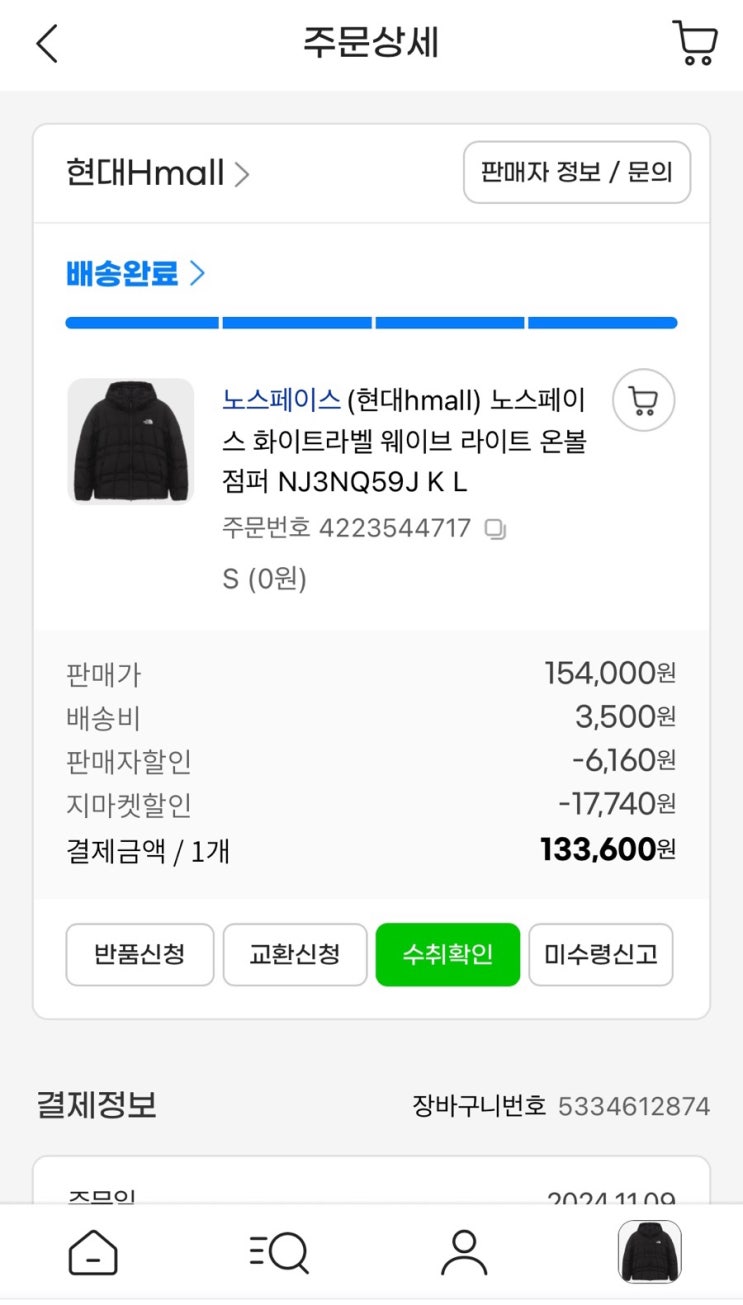
Task: Report non-receipt via 미수령신고 button
Action: (601, 955)
